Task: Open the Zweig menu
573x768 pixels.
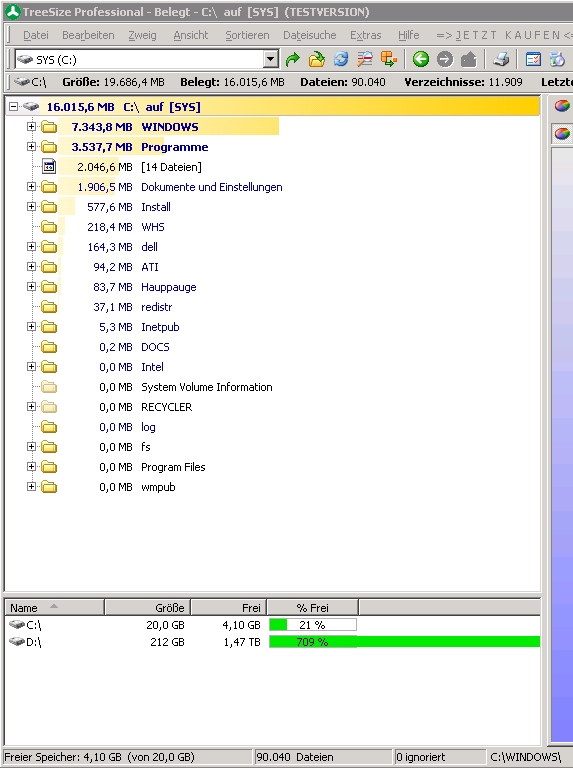Action: point(143,35)
